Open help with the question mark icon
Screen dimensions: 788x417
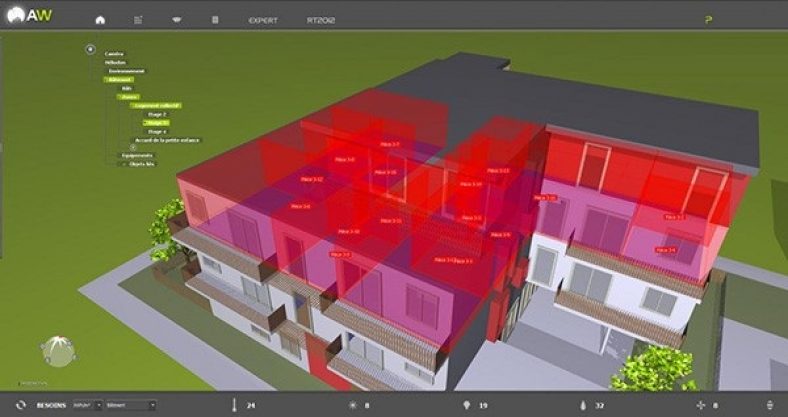(x=709, y=20)
